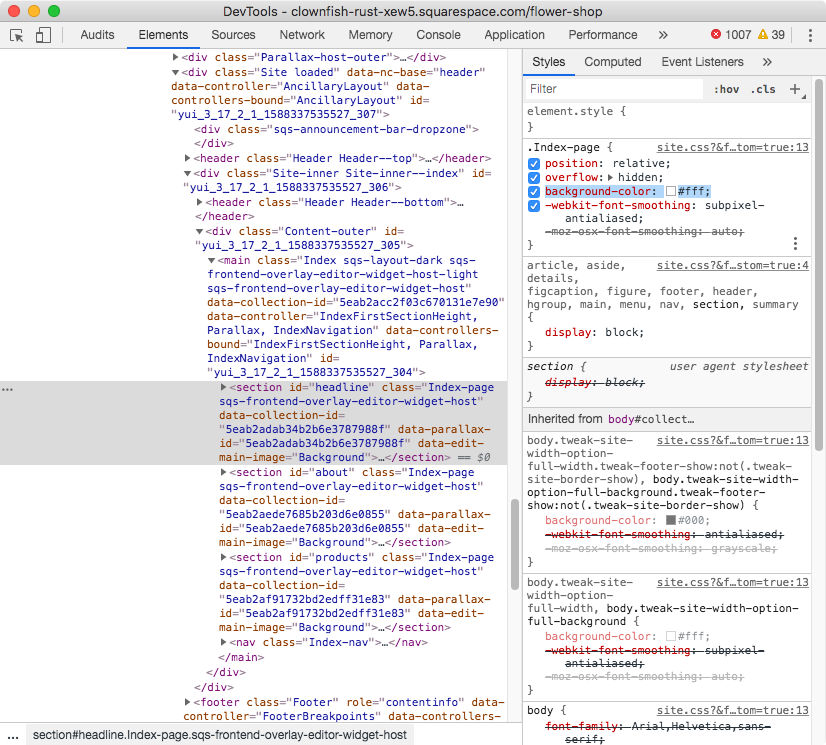
Task: Select section#headline breadcrumb item
Action: pos(220,735)
